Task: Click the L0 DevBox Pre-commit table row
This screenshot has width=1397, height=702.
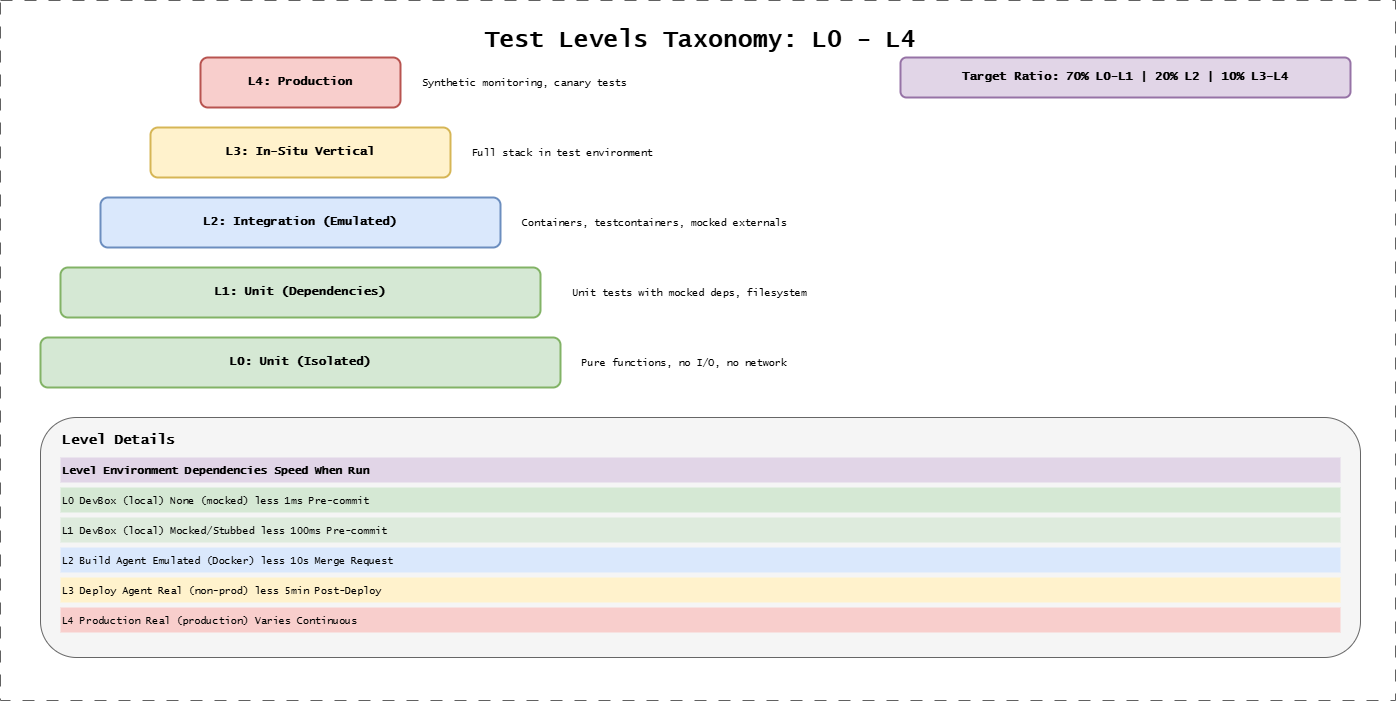Action: [698, 500]
